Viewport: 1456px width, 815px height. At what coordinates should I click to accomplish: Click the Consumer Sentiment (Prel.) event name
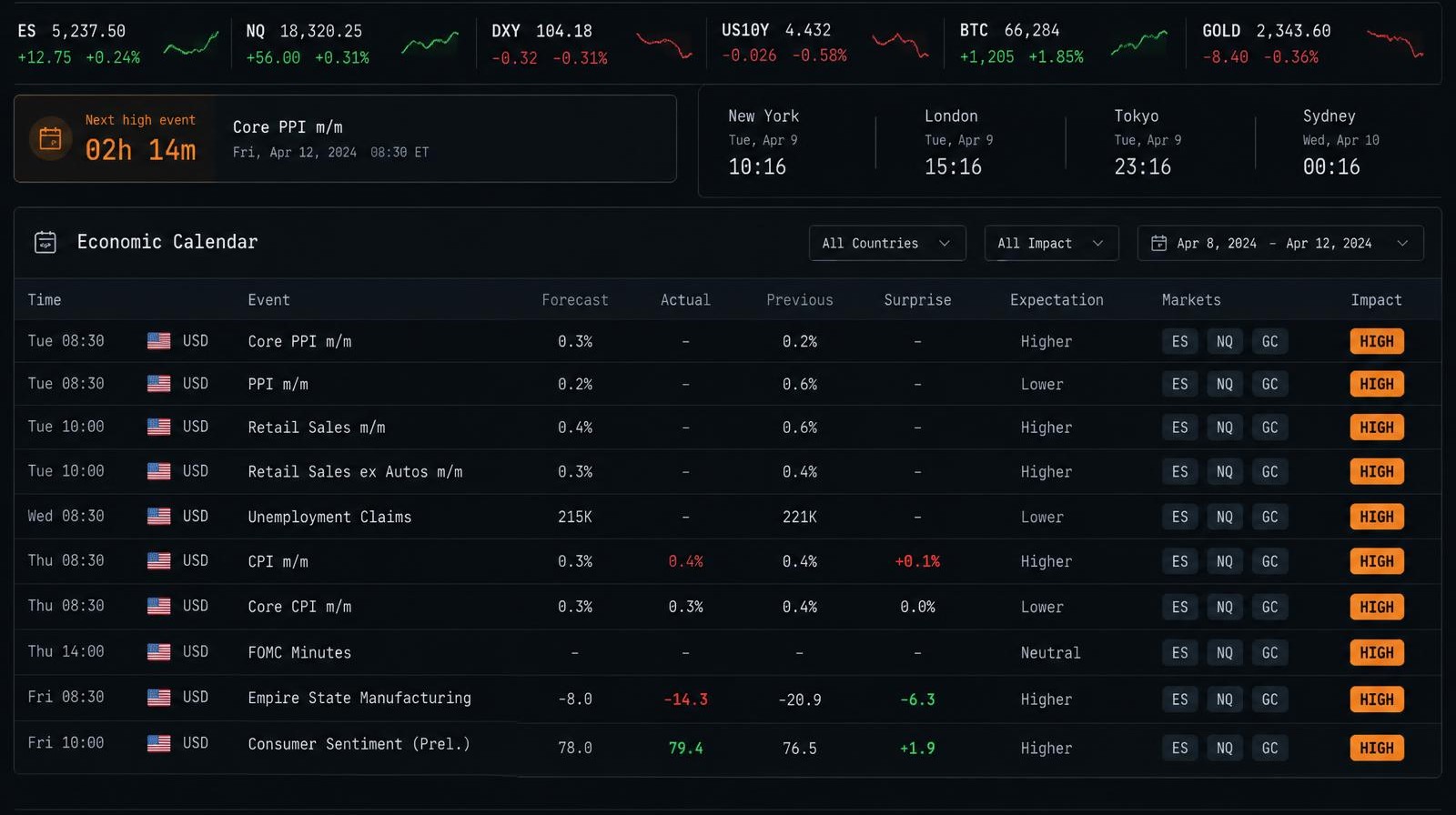(x=359, y=744)
